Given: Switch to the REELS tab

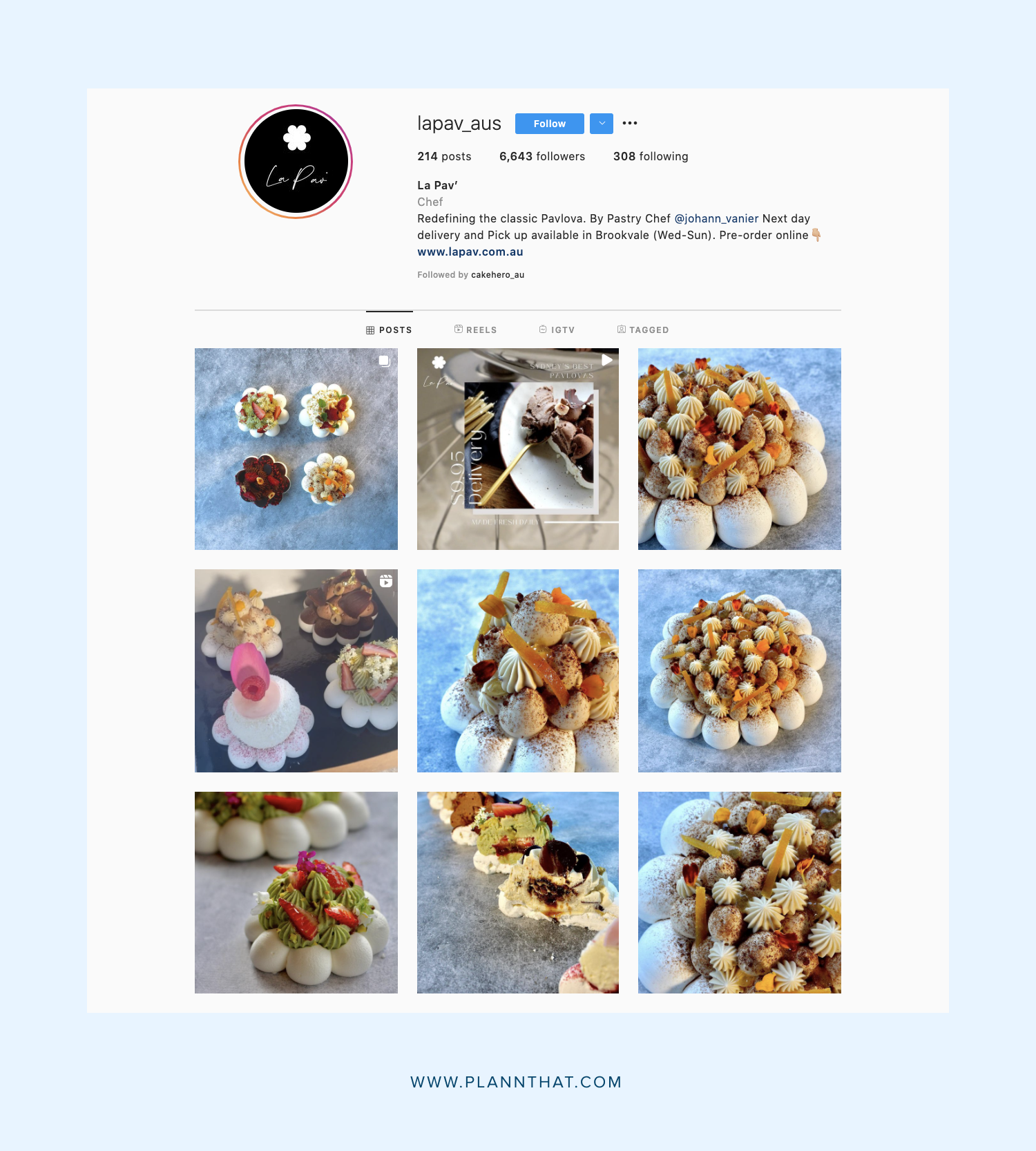Looking at the screenshot, I should point(476,330).
